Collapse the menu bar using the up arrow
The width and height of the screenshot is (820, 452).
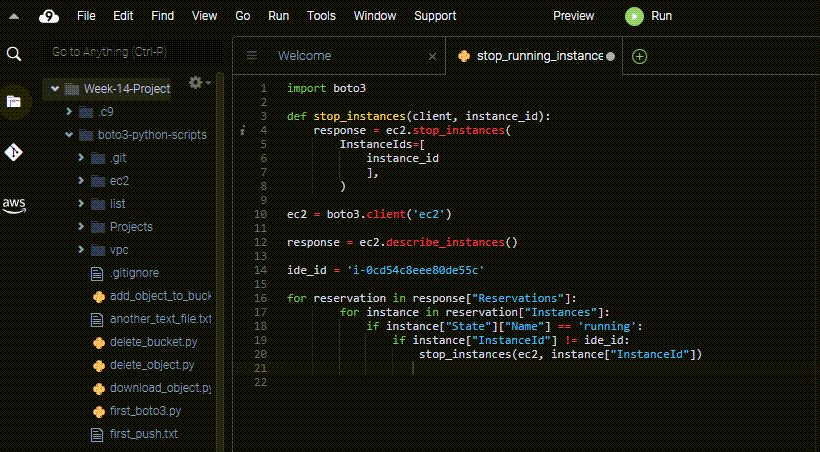(x=14, y=16)
